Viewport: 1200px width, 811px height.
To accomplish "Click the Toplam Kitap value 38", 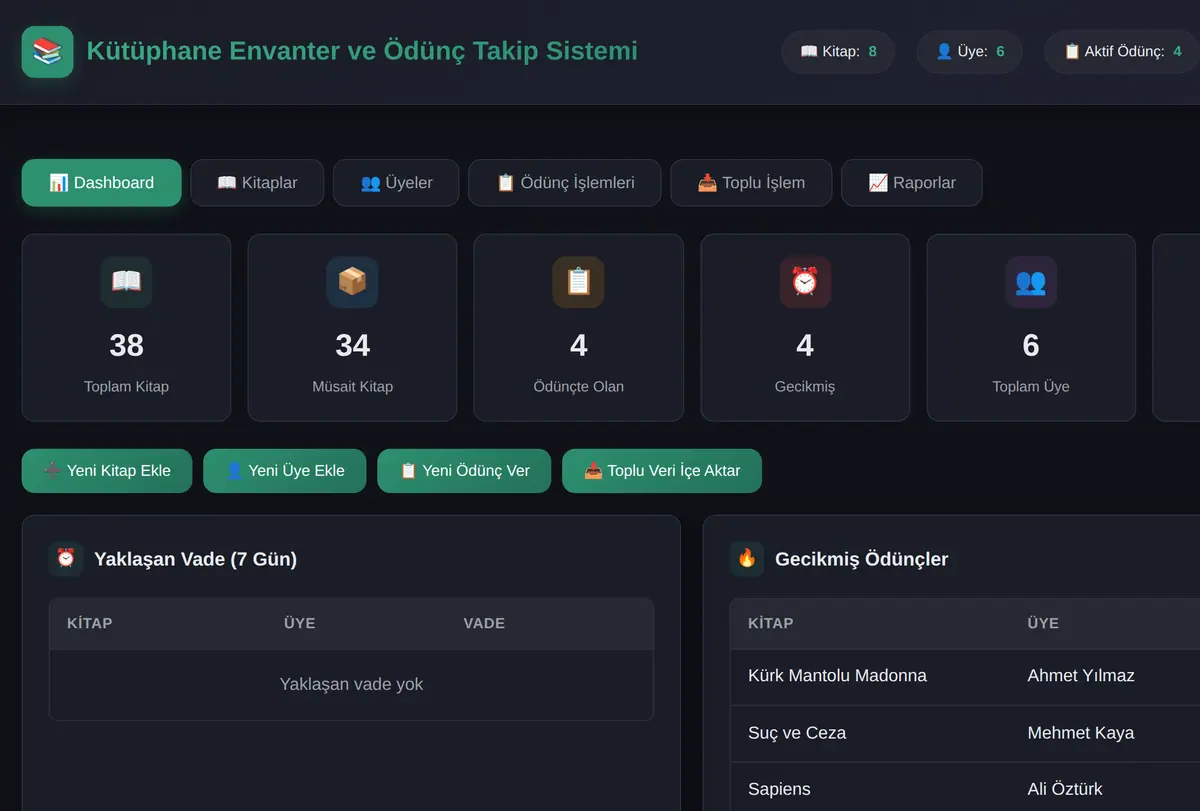I will click(126, 346).
